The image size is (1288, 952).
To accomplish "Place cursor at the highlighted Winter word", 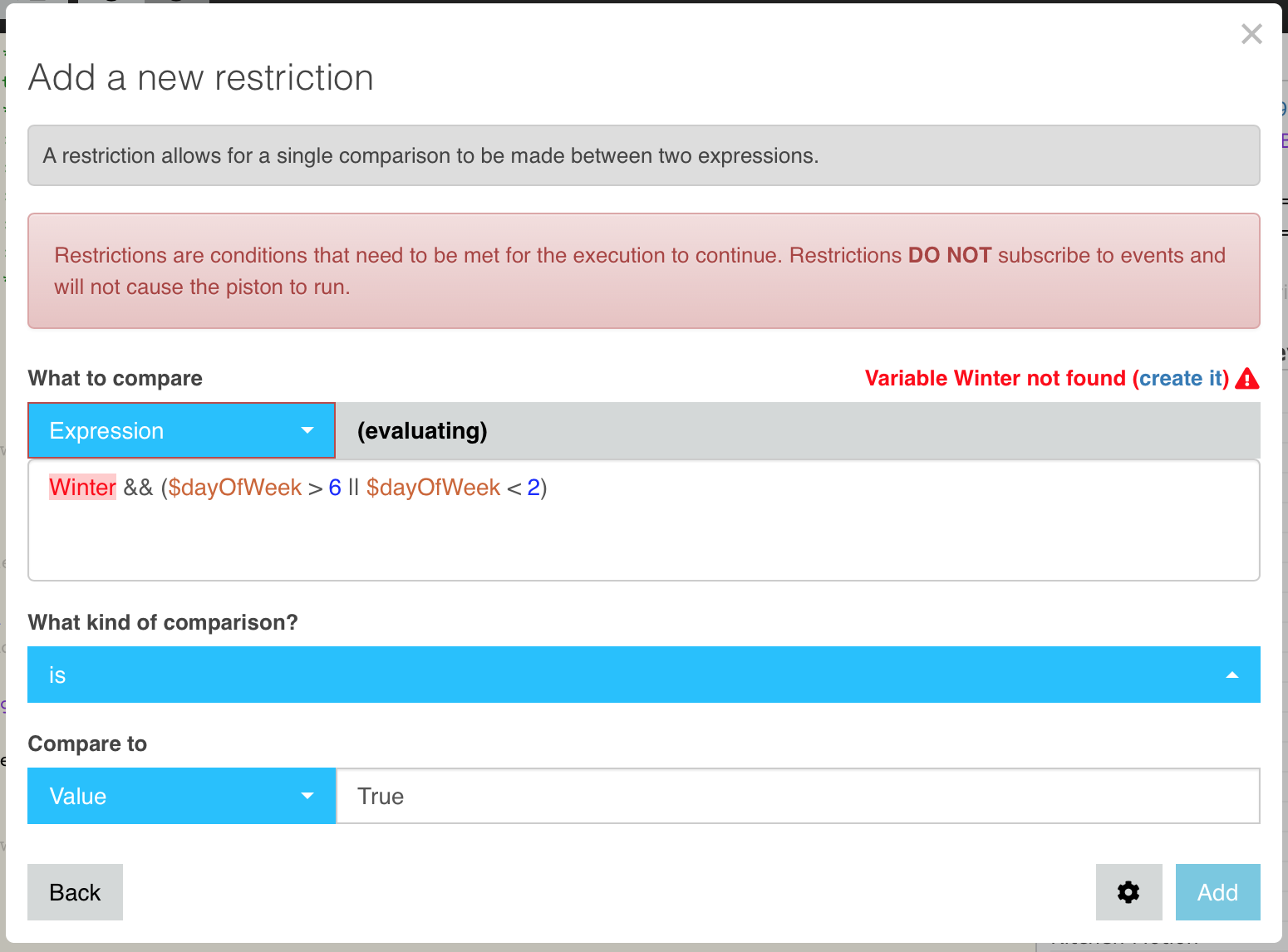I will click(x=82, y=488).
